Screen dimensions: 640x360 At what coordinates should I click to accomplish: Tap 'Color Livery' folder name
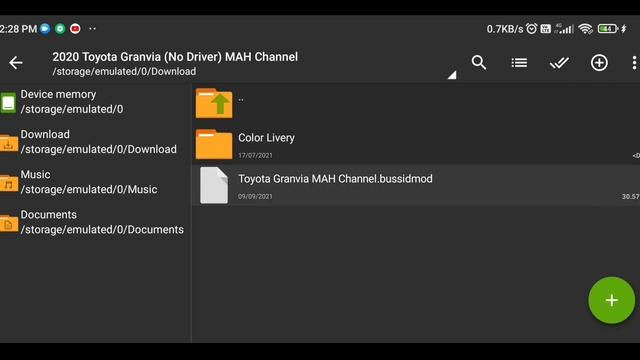[x=266, y=138]
